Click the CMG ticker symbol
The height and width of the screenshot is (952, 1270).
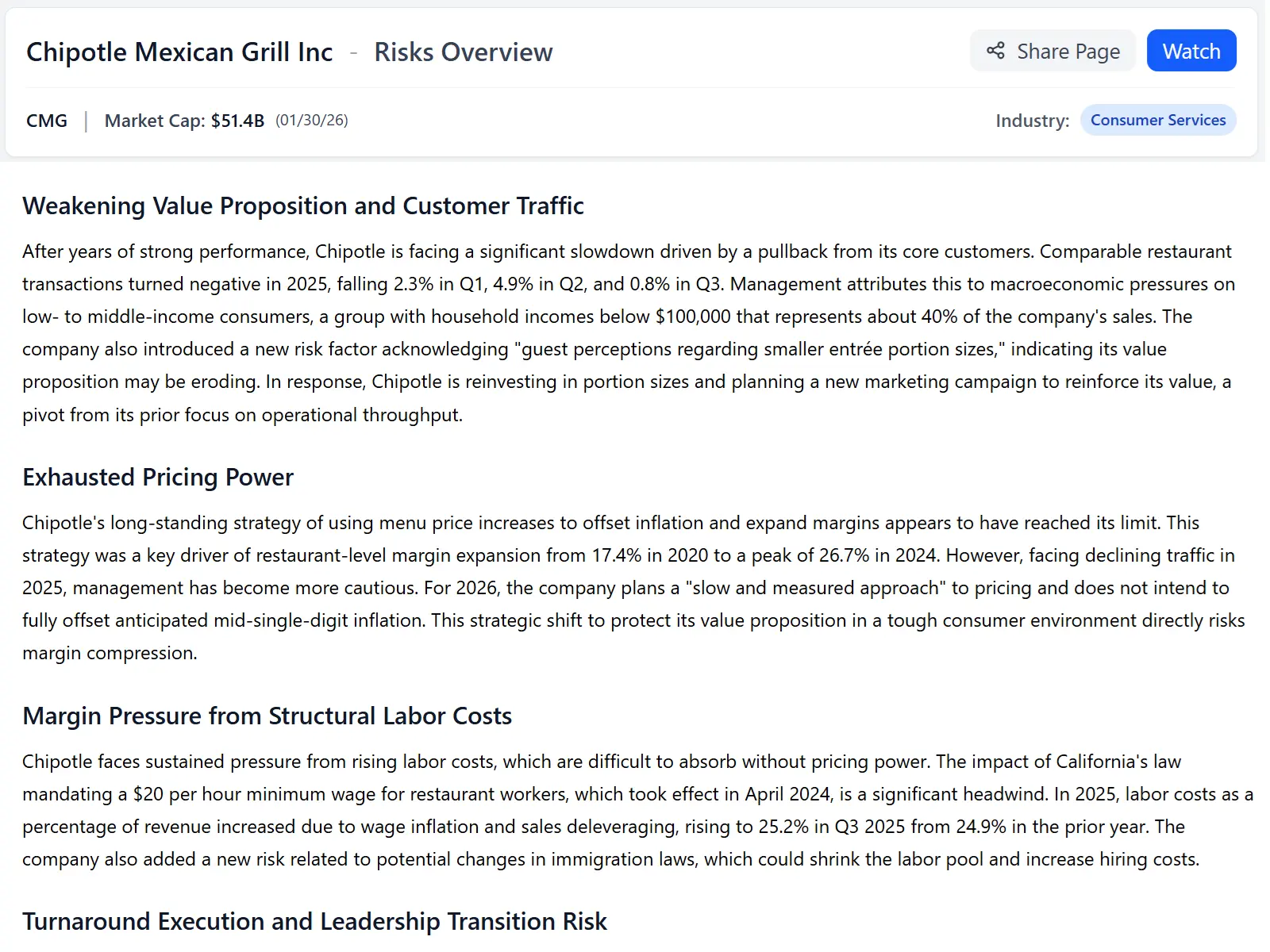coord(47,120)
